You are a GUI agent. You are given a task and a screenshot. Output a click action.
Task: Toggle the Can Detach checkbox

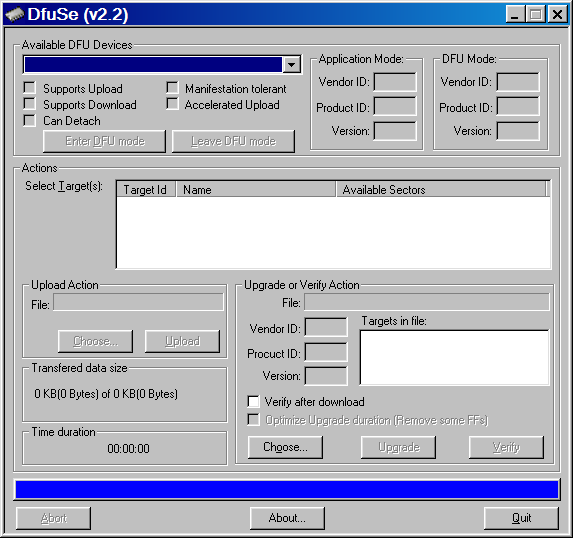[30, 120]
